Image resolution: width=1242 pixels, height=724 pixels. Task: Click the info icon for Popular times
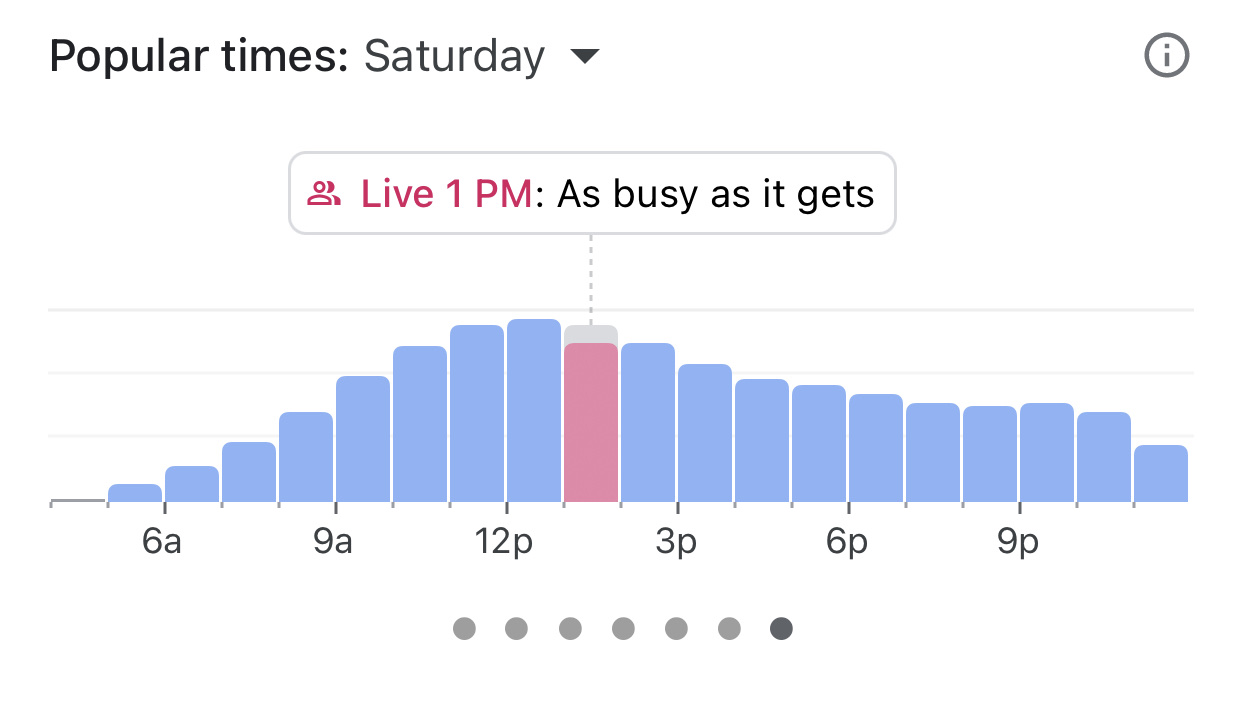click(x=1166, y=57)
